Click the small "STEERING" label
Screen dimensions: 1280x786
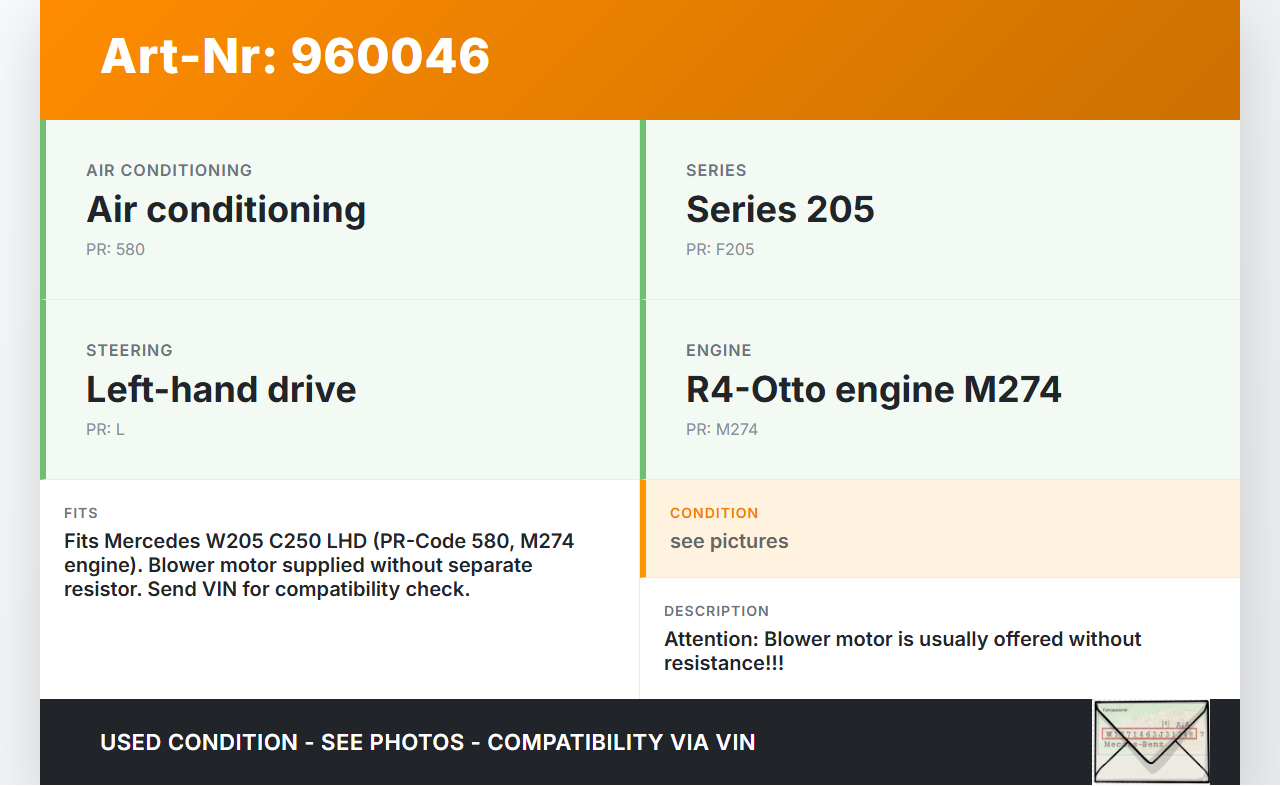[129, 350]
